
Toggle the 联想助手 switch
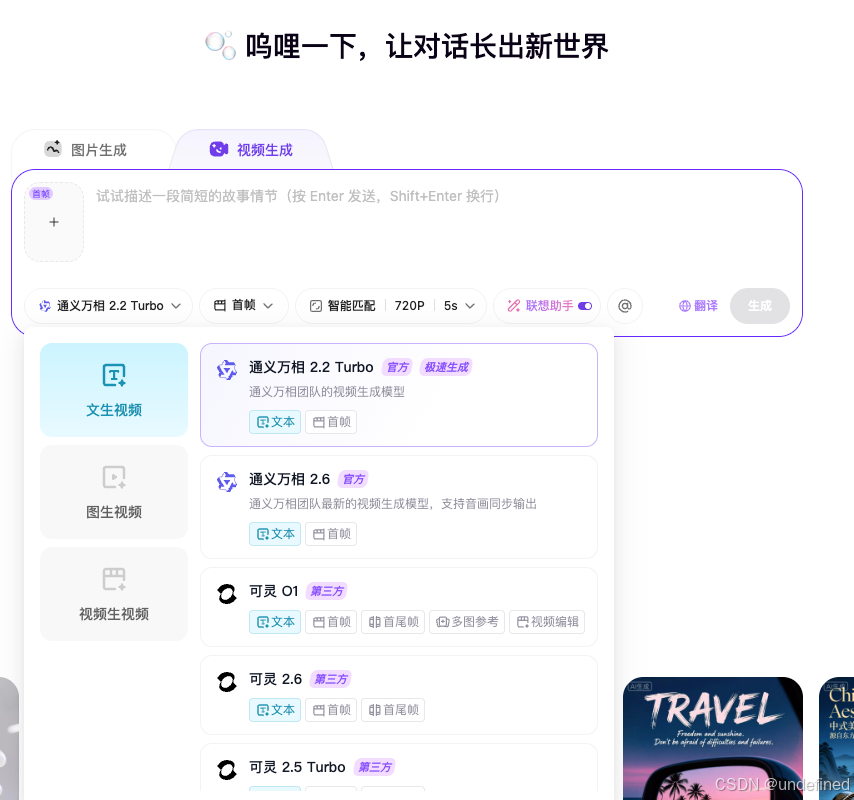(585, 306)
